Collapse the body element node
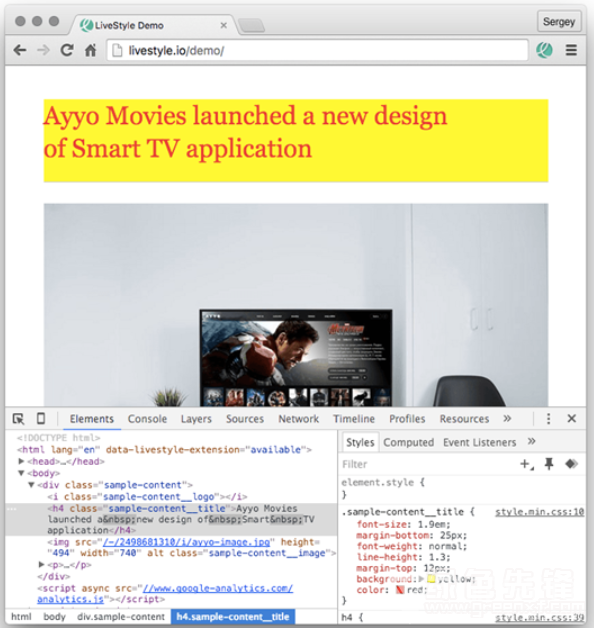 point(21,473)
